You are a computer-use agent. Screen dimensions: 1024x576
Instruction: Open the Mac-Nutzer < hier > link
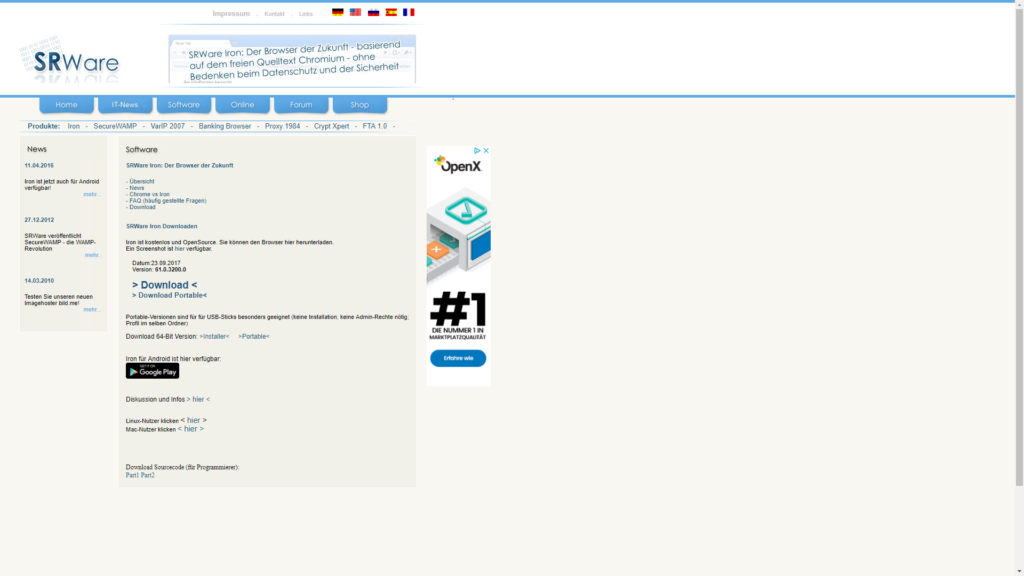[x=191, y=429]
